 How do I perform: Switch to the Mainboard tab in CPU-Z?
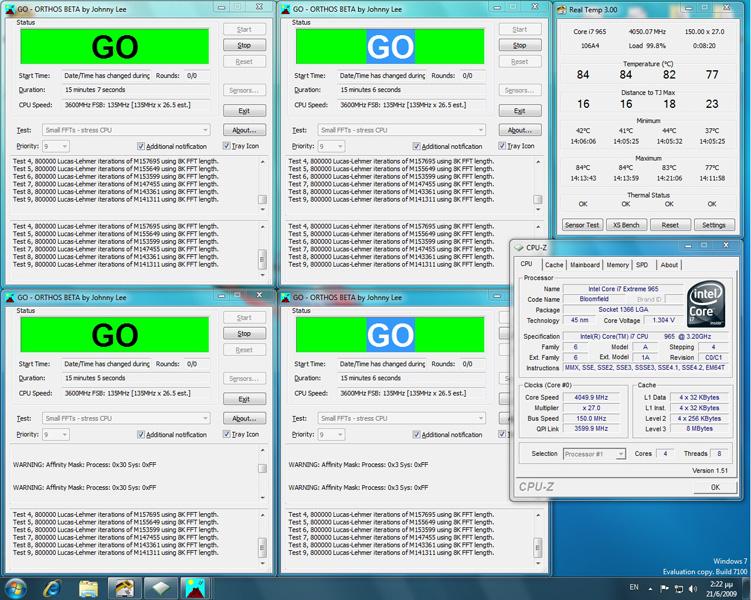point(585,265)
